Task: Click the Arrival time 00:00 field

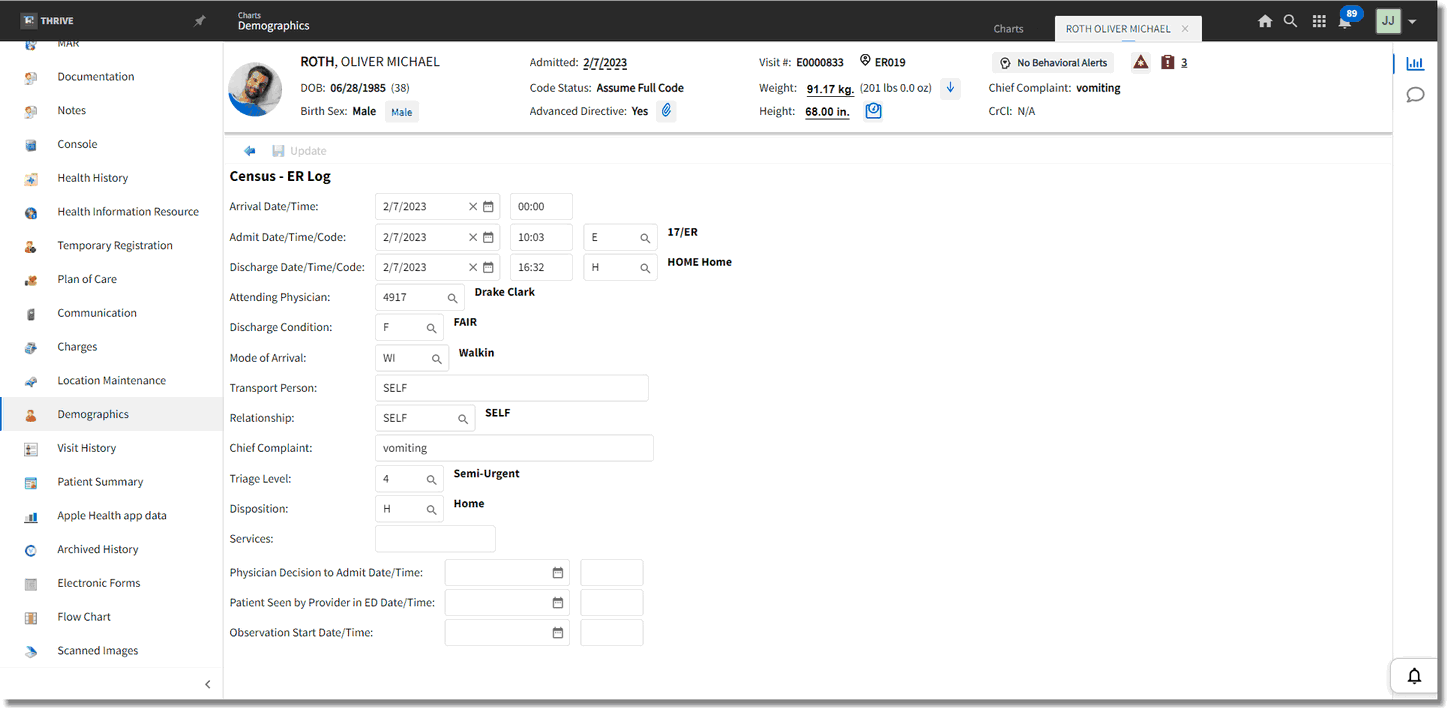Action: [x=541, y=207]
